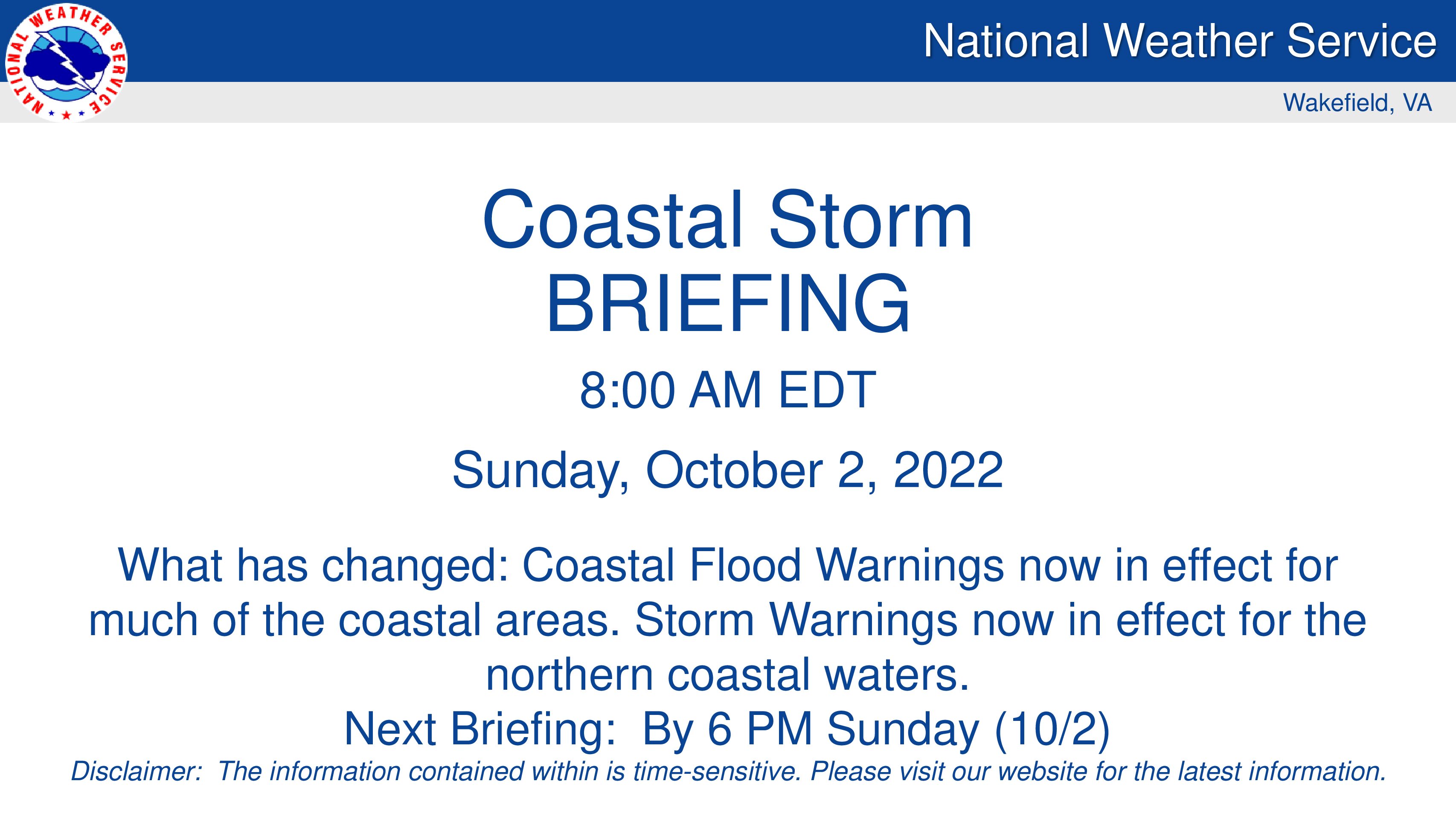Viewport: 1456px width, 819px height.
Task: Click the "8:00 AM EDT" time text
Action: click(x=727, y=390)
